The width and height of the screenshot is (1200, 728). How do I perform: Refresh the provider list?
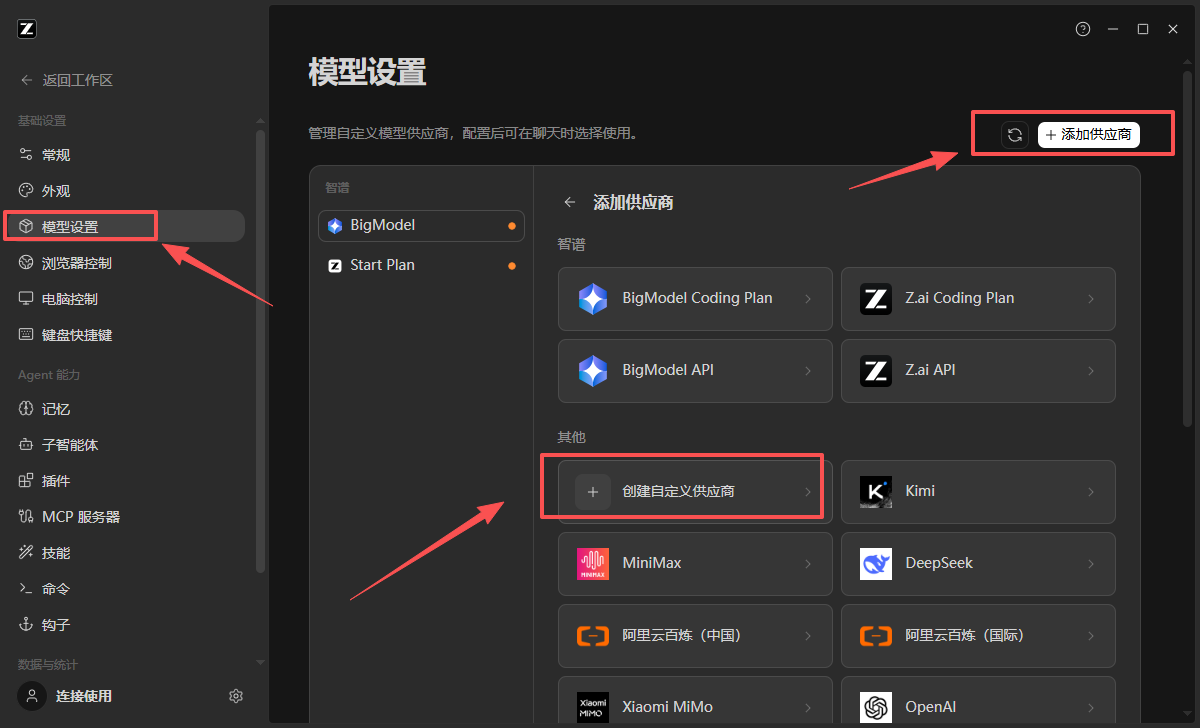click(x=1015, y=135)
